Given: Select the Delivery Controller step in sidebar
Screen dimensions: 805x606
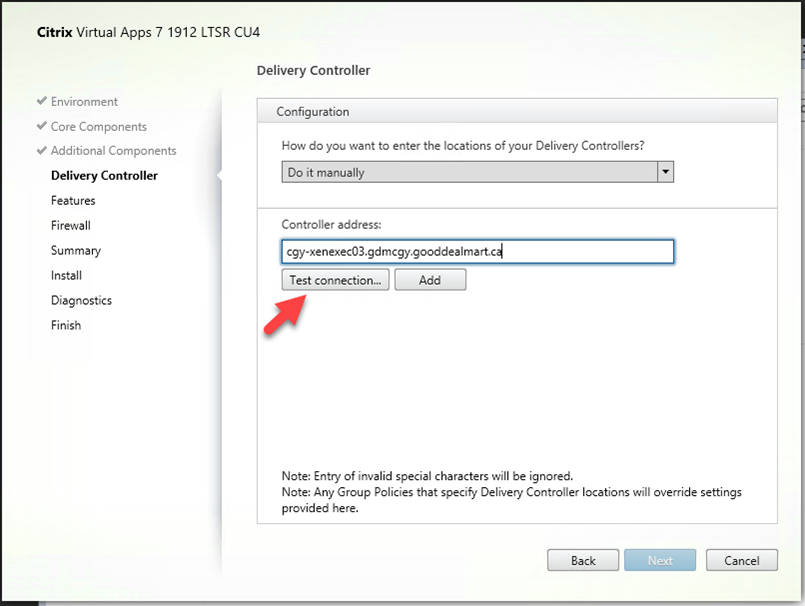Looking at the screenshot, I should coord(104,176).
